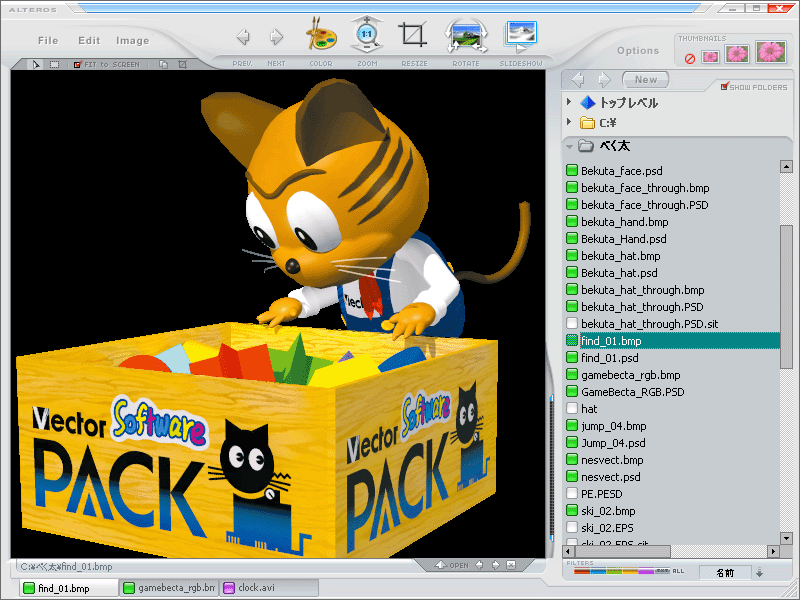
Task: Navigate forward in the folder browser panel
Action: 604,80
